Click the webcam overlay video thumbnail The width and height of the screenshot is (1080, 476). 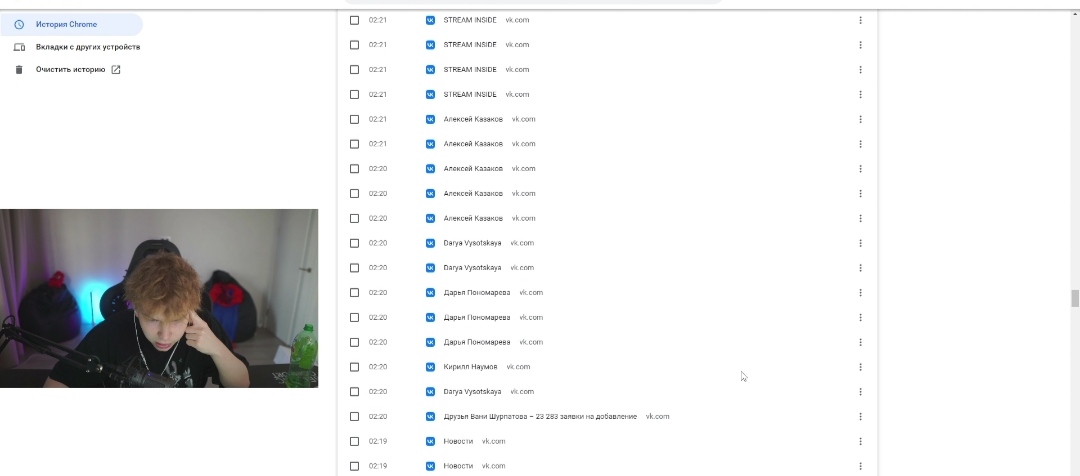point(159,298)
